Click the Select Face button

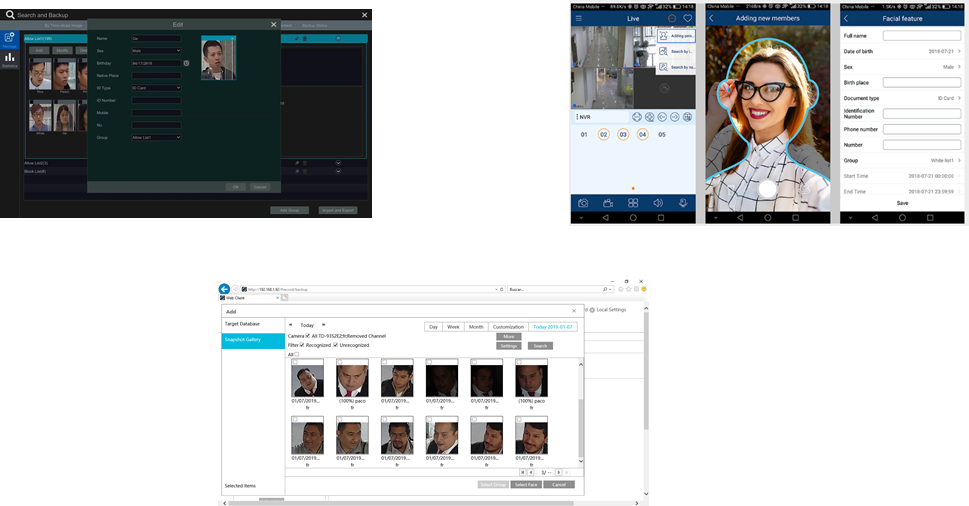click(x=526, y=485)
